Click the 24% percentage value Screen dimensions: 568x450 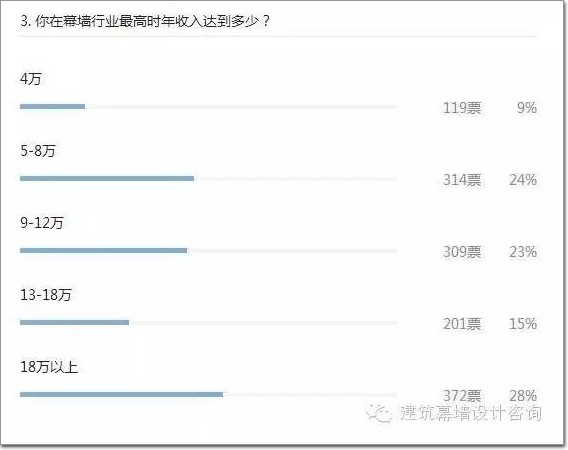click(x=523, y=180)
